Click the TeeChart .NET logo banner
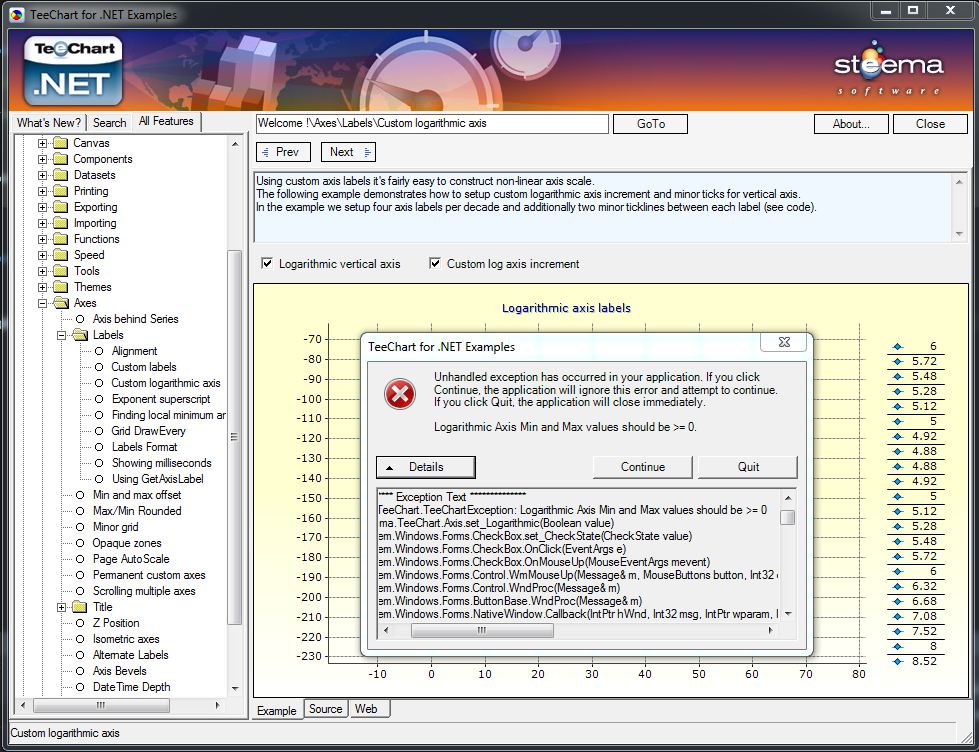Viewport: 979px width, 752px height. pos(73,71)
